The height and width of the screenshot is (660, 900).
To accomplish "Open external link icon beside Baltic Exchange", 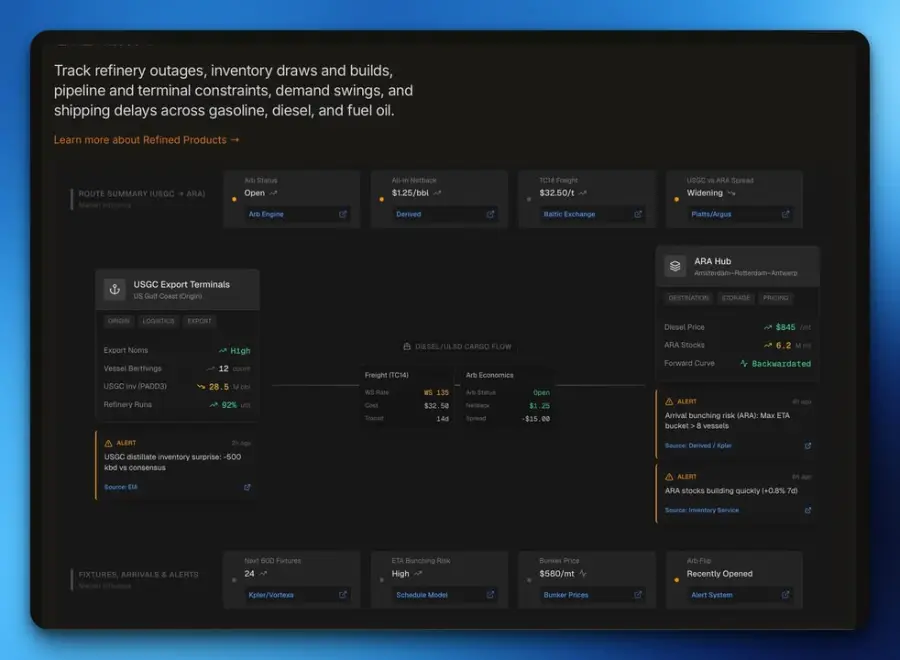I will pyautogui.click(x=638, y=214).
